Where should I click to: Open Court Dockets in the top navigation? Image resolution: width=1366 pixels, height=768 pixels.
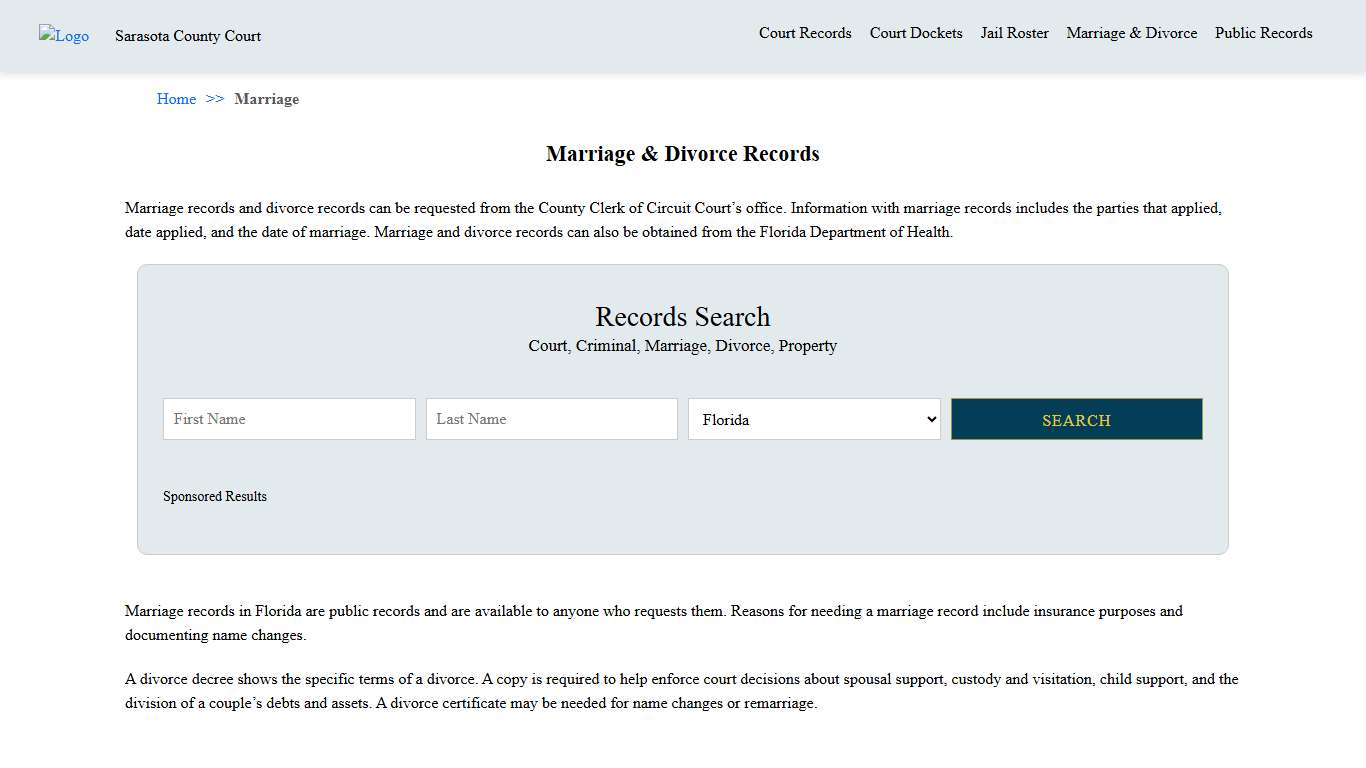(915, 33)
